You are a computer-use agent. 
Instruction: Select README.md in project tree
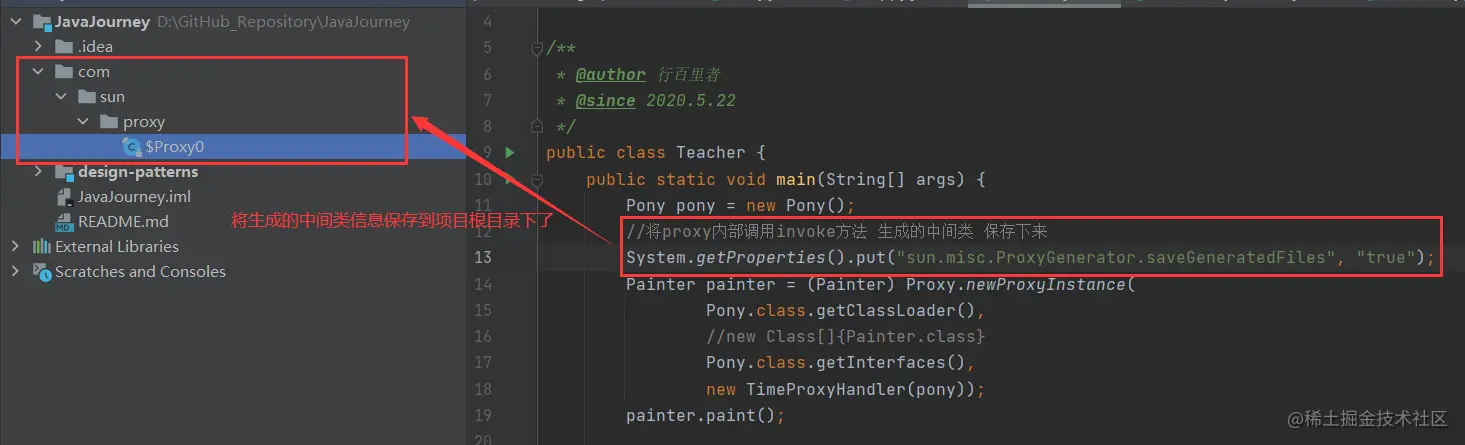point(123,221)
